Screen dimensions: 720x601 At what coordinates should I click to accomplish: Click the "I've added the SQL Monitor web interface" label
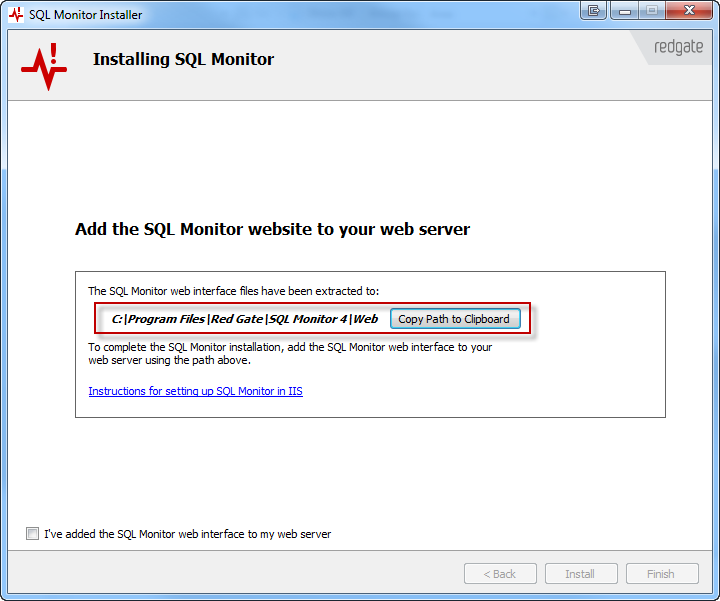point(188,534)
